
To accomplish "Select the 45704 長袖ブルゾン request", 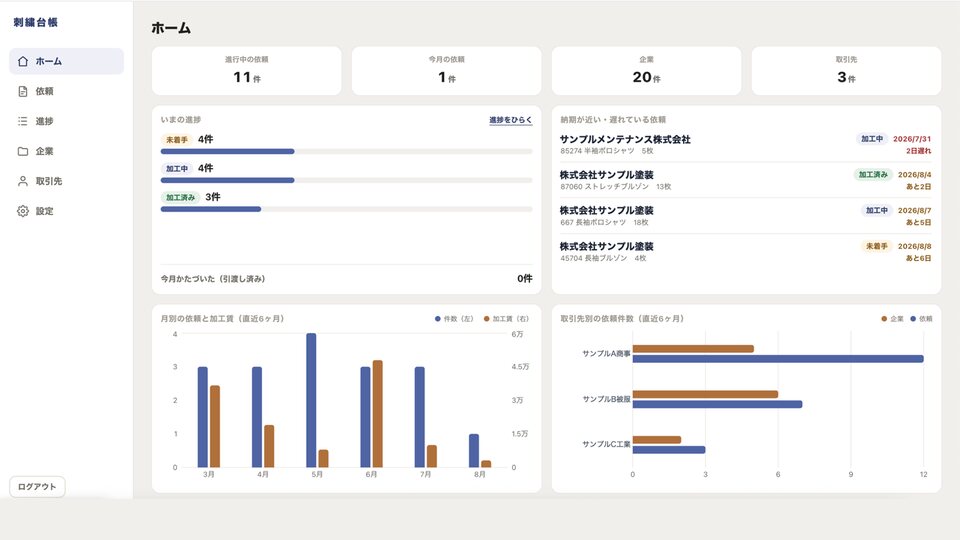I will (746, 252).
